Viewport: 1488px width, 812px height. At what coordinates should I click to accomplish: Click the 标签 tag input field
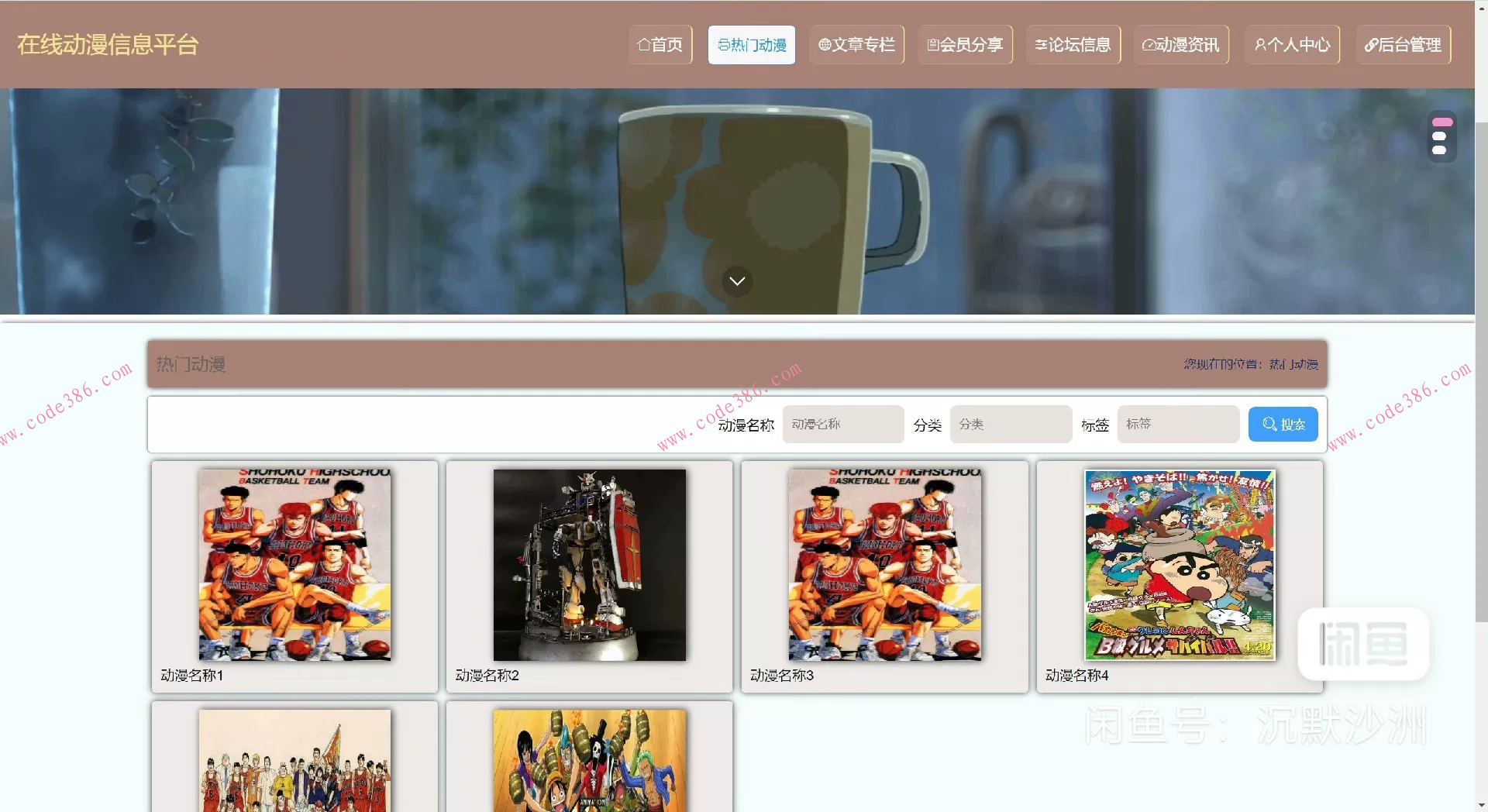tap(1178, 425)
